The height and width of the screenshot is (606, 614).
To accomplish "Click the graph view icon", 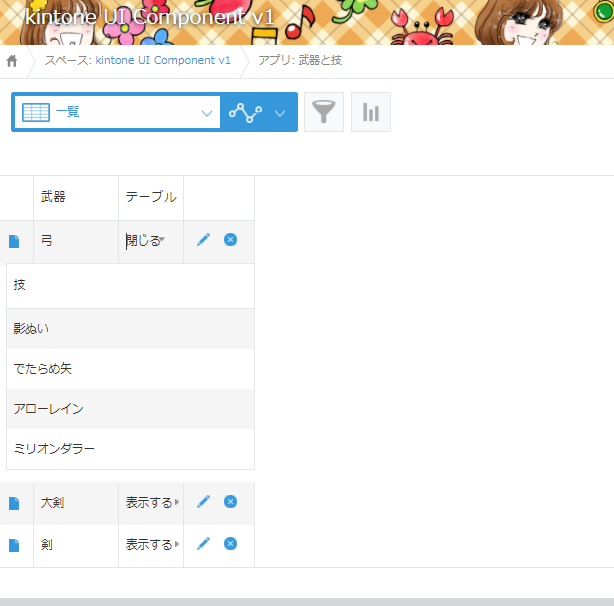I will click(246, 113).
